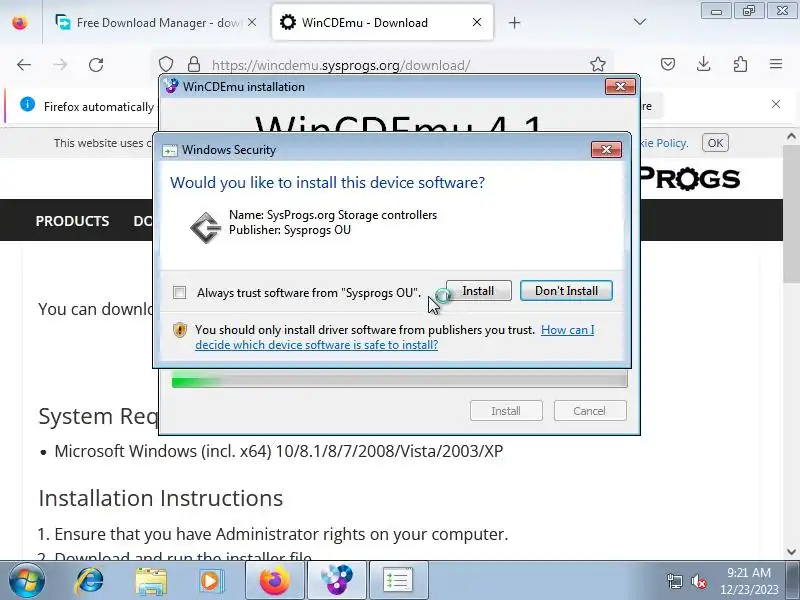800x600 pixels.
Task: Click Cancel in the WinCDEmu installation window
Action: (590, 411)
